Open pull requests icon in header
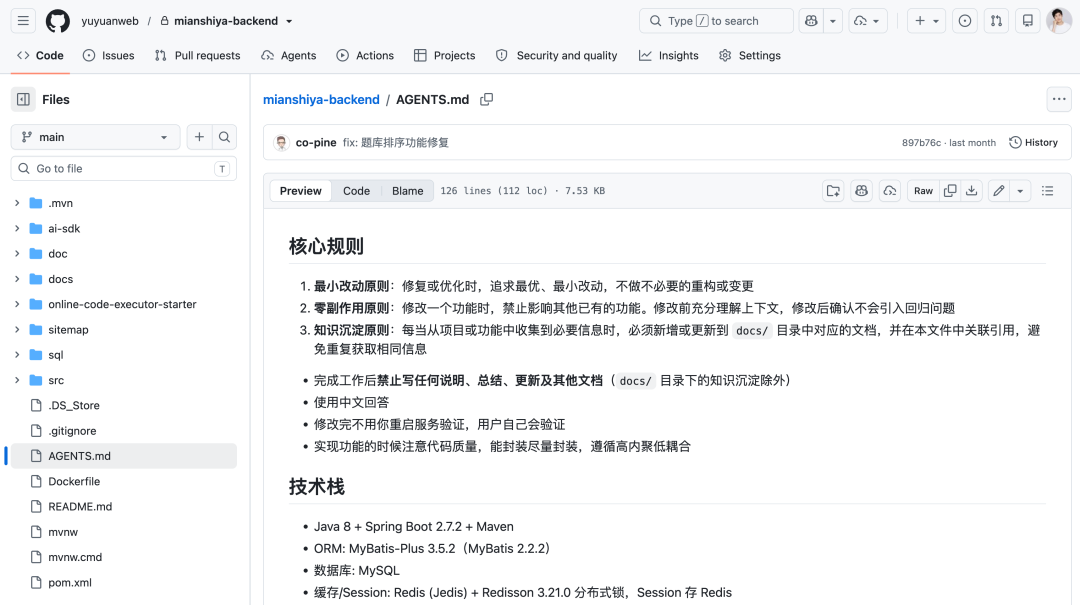 (x=997, y=21)
